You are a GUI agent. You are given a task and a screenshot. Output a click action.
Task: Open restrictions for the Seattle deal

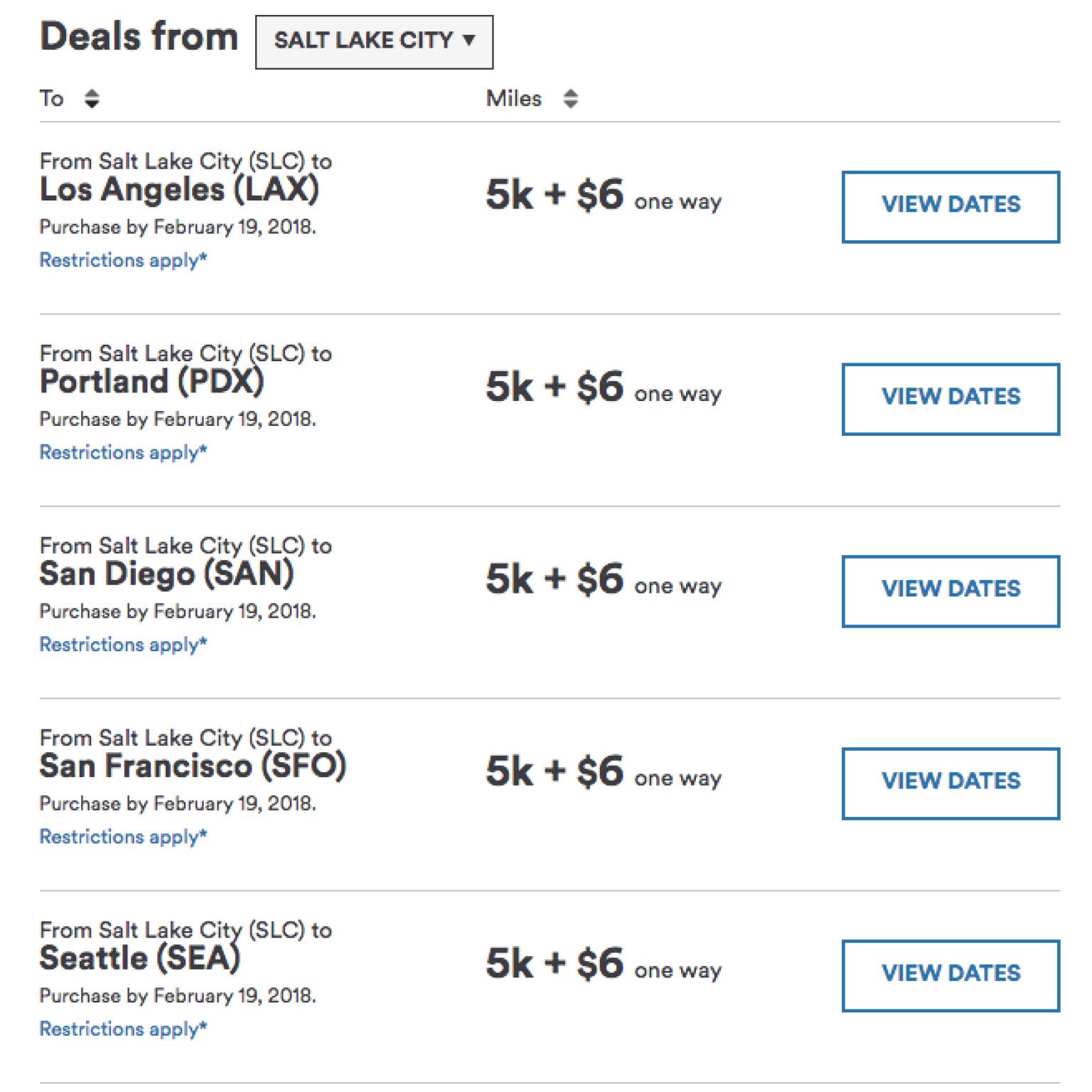[122, 1029]
